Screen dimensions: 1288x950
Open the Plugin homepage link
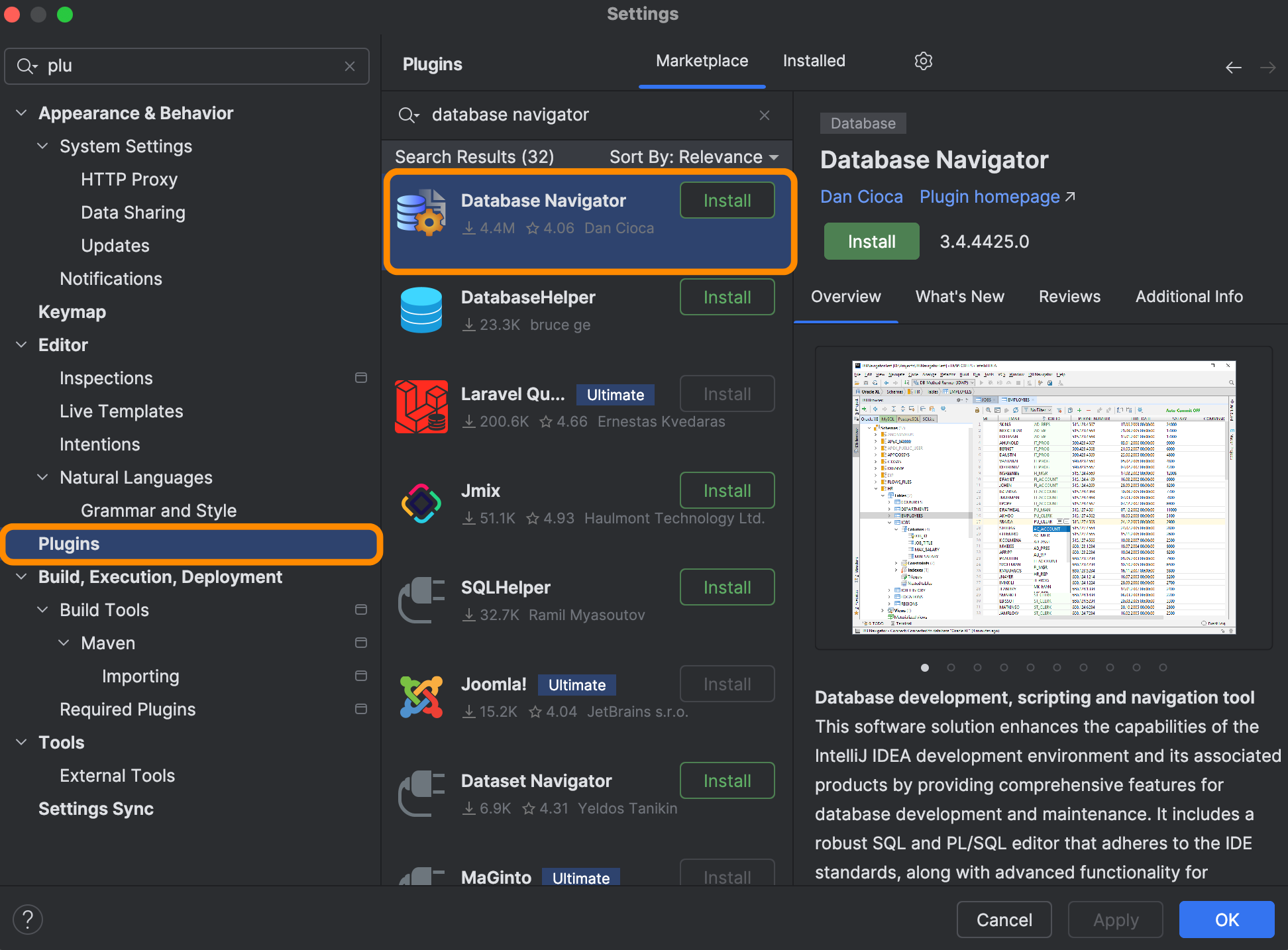tap(997, 197)
